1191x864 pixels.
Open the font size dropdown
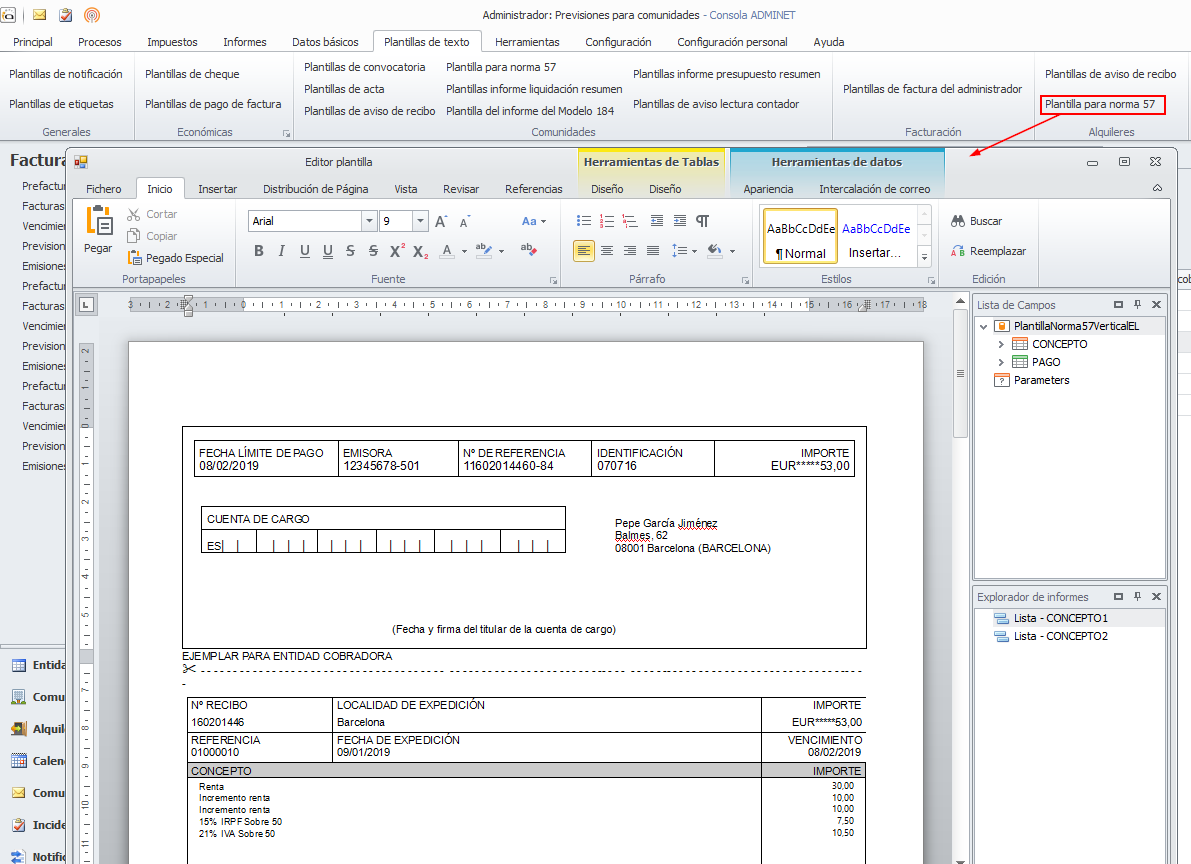pyautogui.click(x=420, y=221)
